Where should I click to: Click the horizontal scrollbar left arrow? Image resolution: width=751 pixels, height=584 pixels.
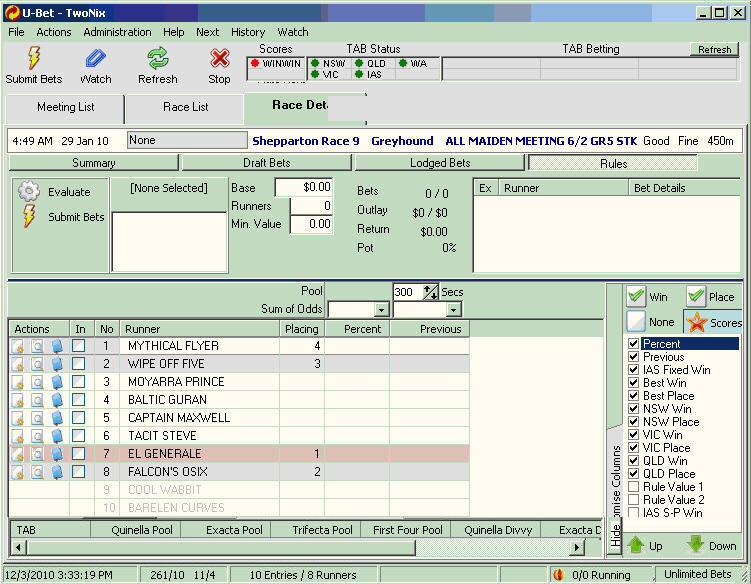(18, 547)
